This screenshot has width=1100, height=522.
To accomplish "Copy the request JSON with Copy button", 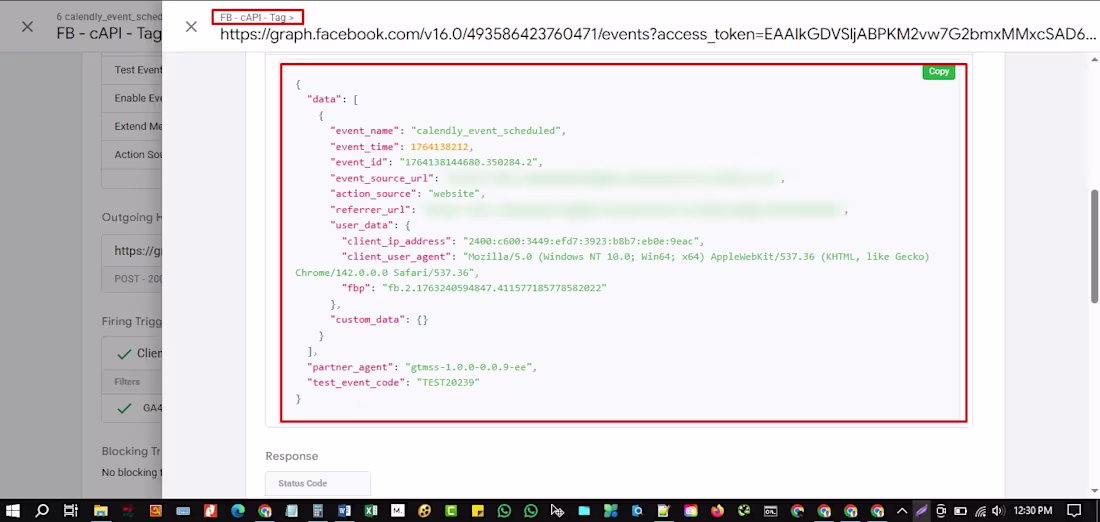I will pyautogui.click(x=939, y=72).
